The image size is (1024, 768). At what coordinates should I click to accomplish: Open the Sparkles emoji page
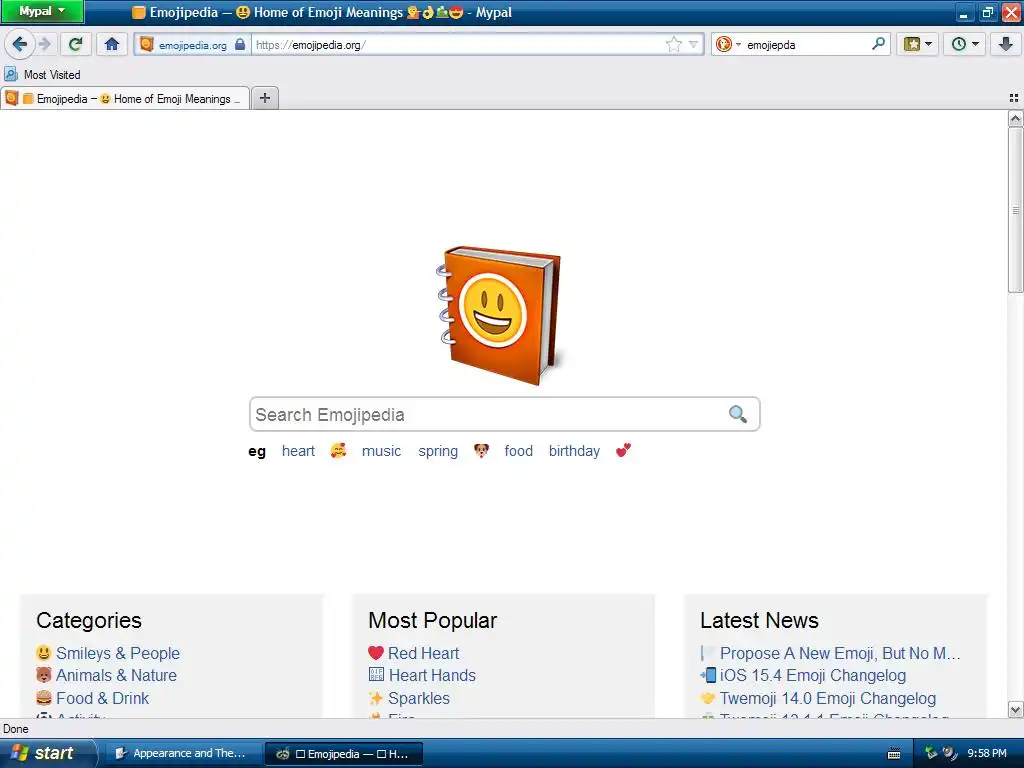pos(419,698)
